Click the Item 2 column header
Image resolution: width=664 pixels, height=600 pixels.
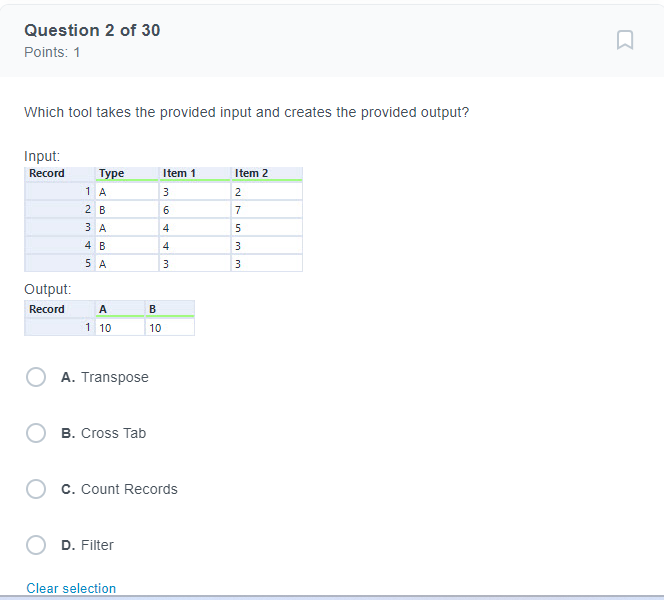tap(251, 173)
